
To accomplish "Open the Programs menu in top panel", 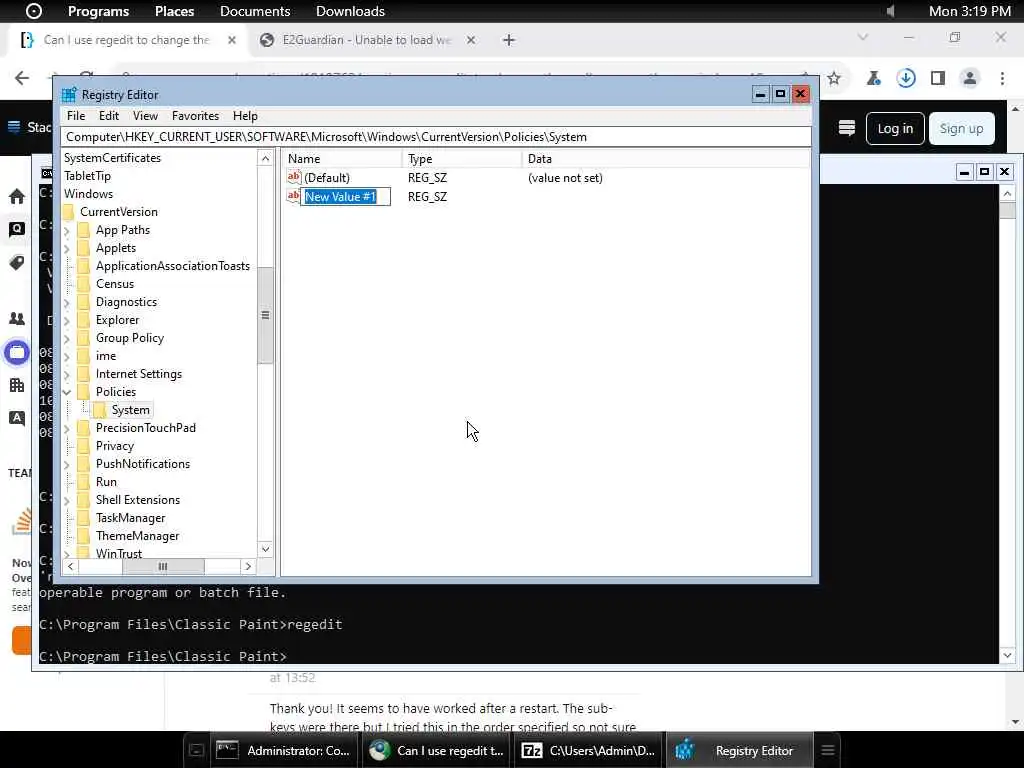I will (x=98, y=11).
